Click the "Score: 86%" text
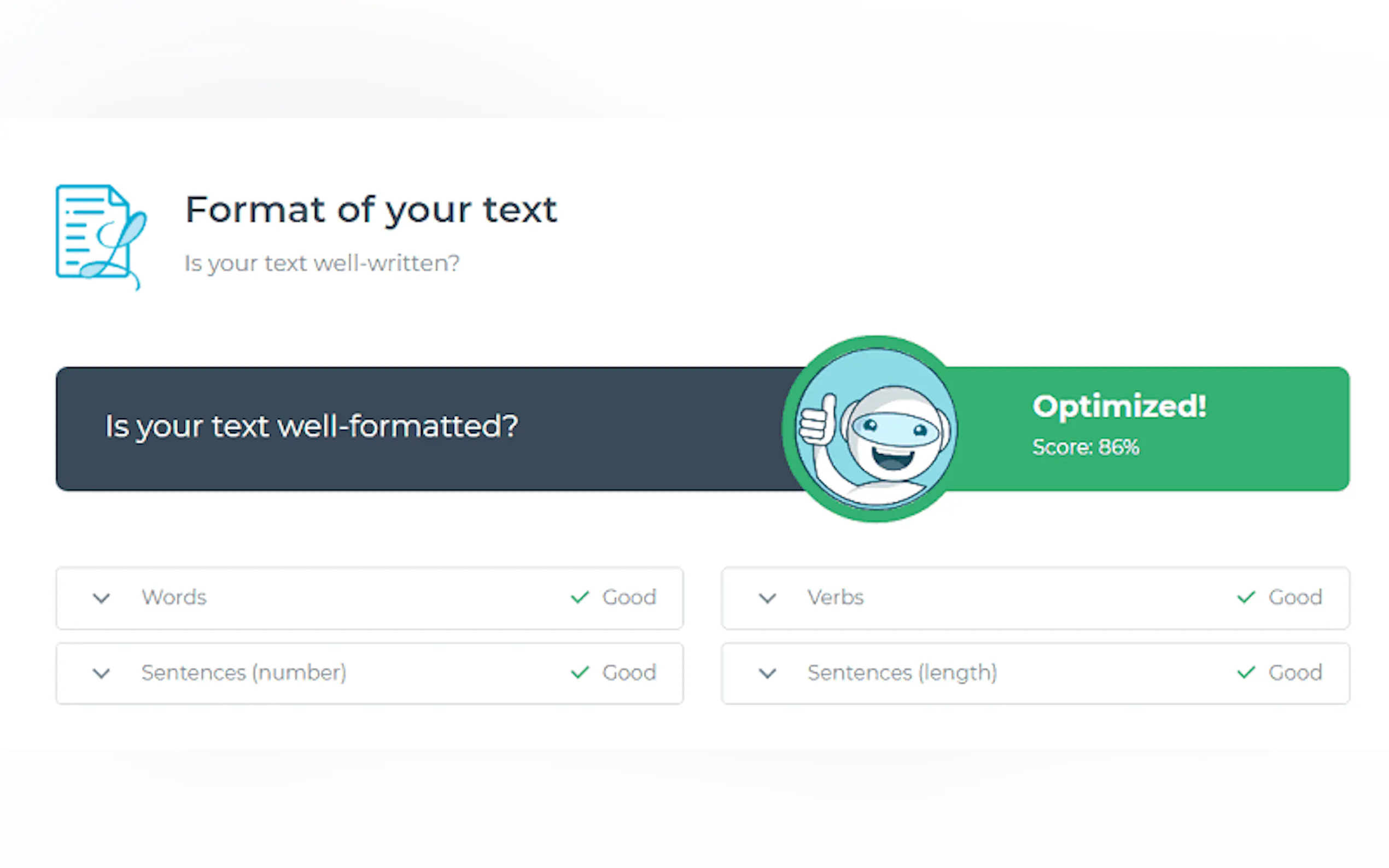The height and width of the screenshot is (868, 1389). pos(1085,447)
